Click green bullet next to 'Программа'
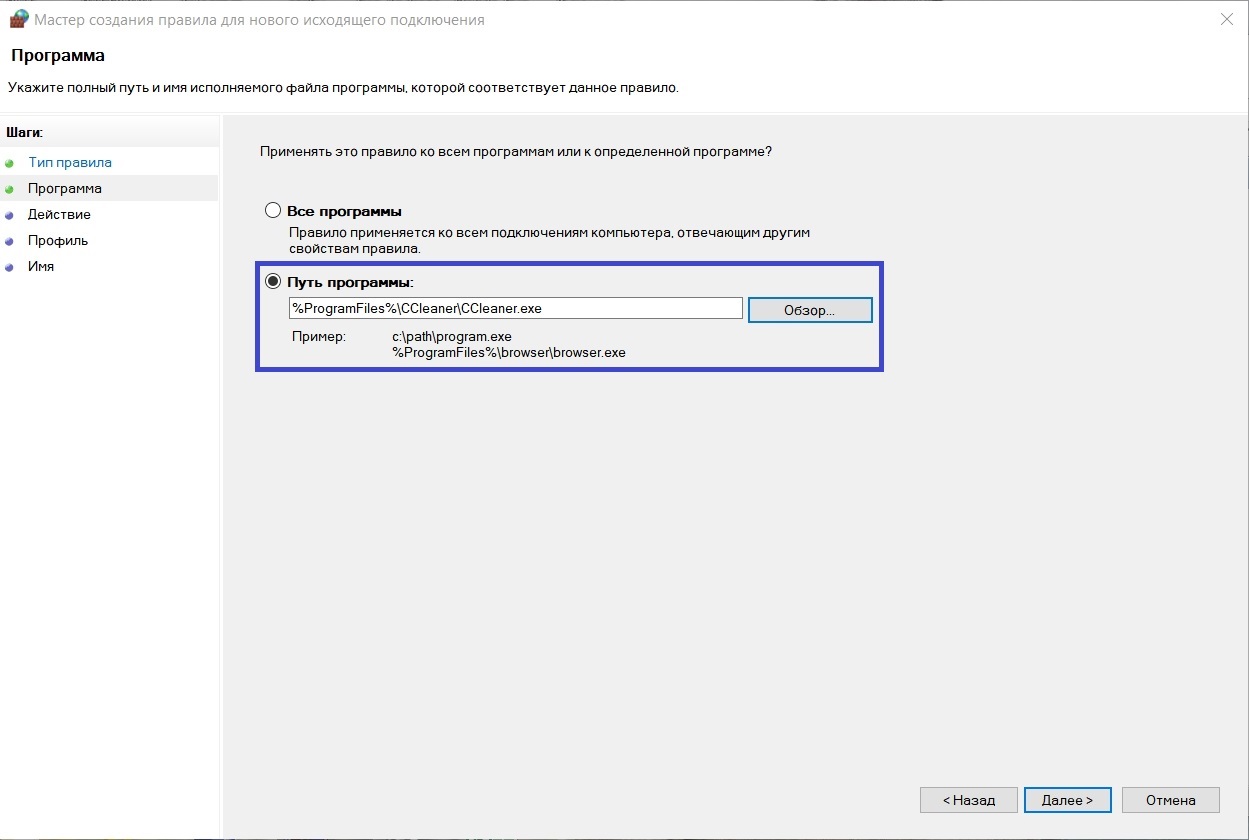 coord(10,189)
